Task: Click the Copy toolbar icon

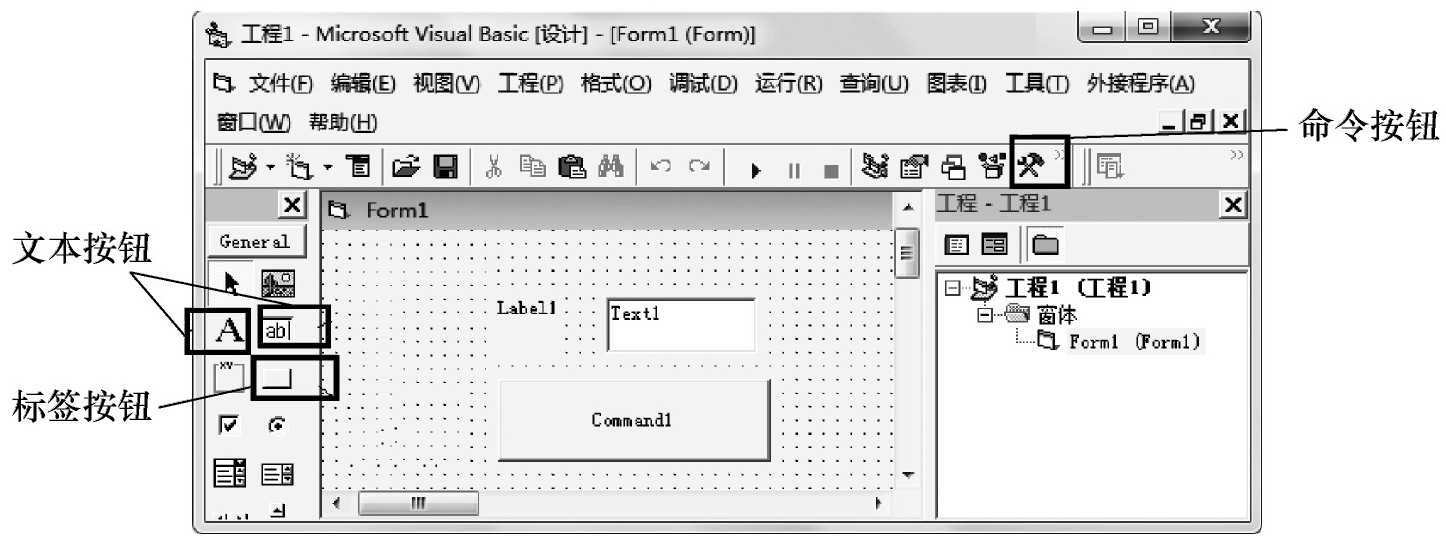Action: (x=533, y=168)
